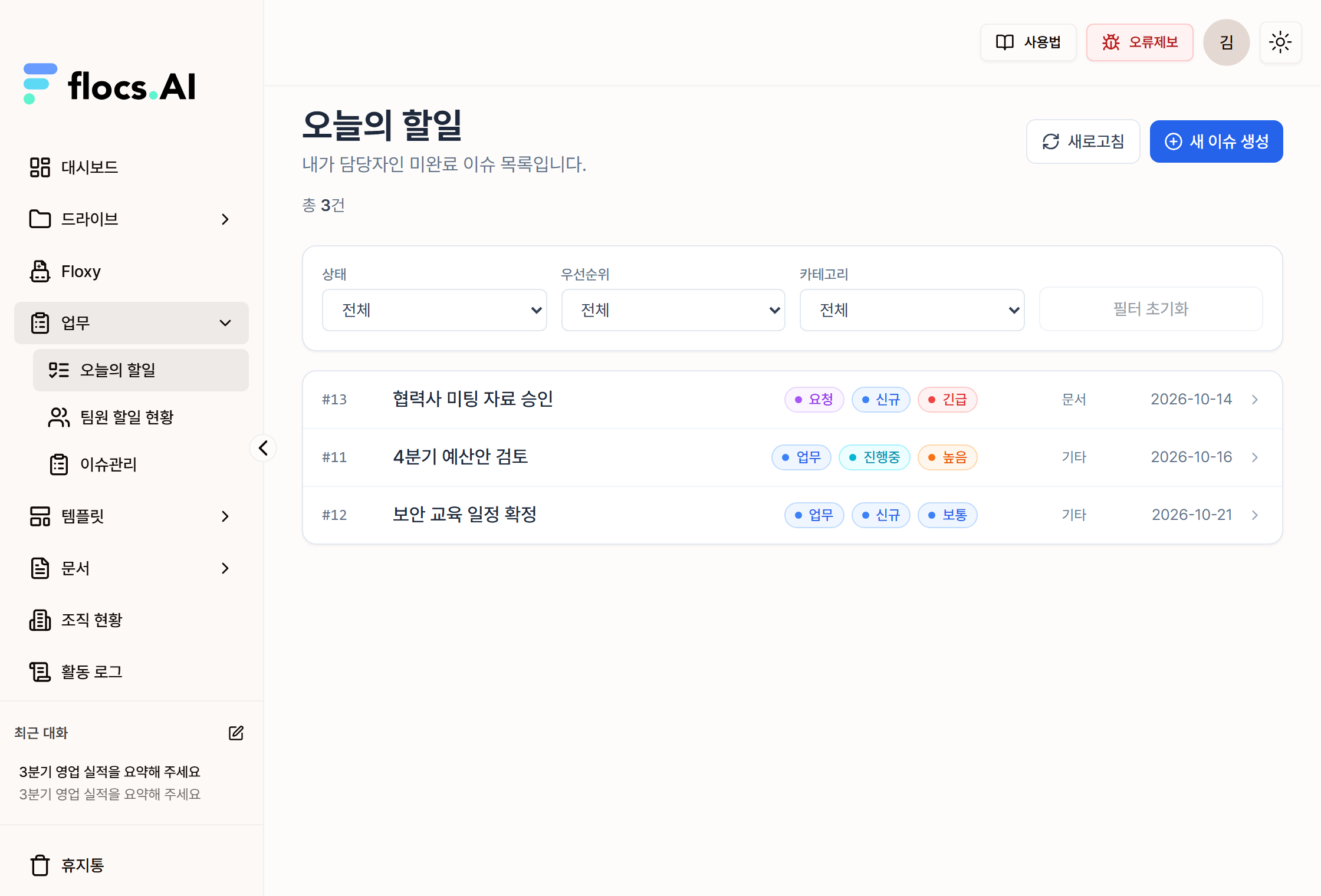Toggle the light/dark theme sun icon
The height and width of the screenshot is (896, 1321).
1280,42
